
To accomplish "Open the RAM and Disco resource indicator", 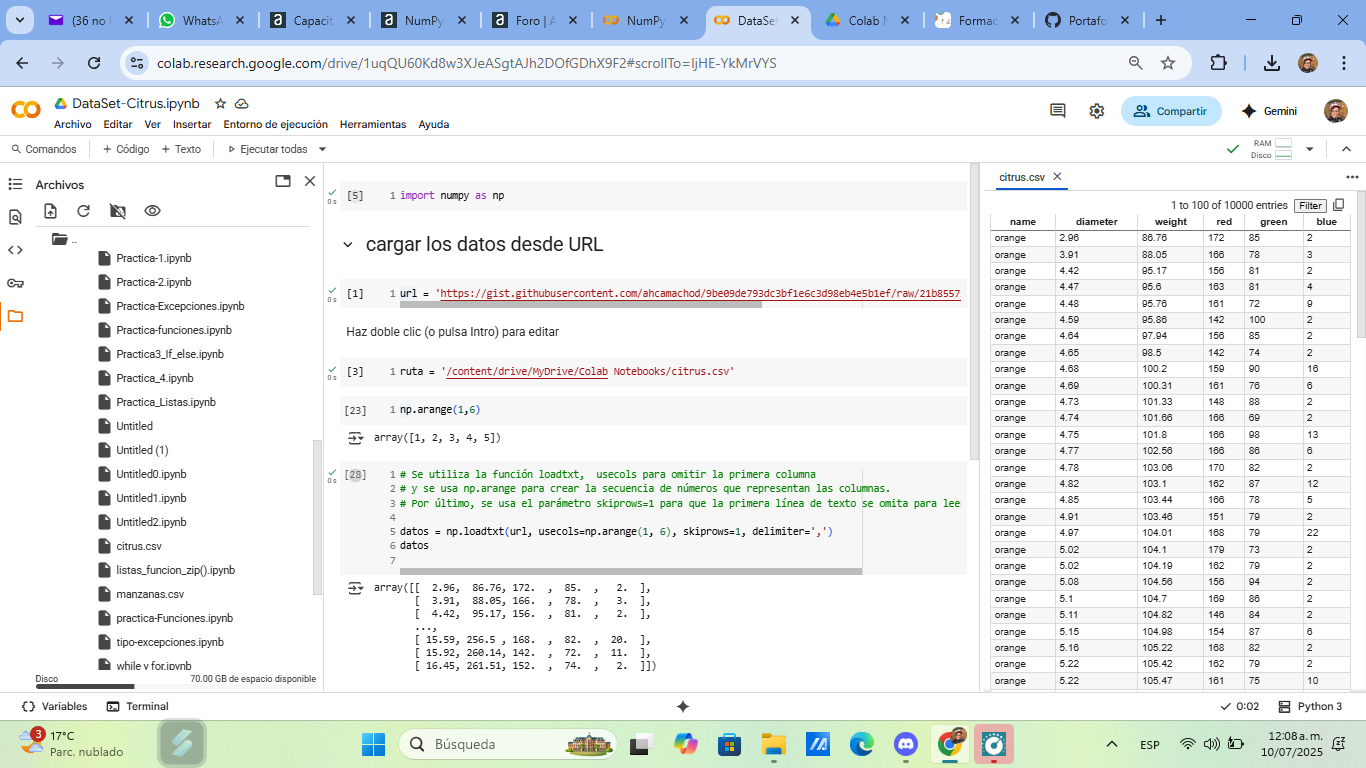I will click(x=1272, y=149).
